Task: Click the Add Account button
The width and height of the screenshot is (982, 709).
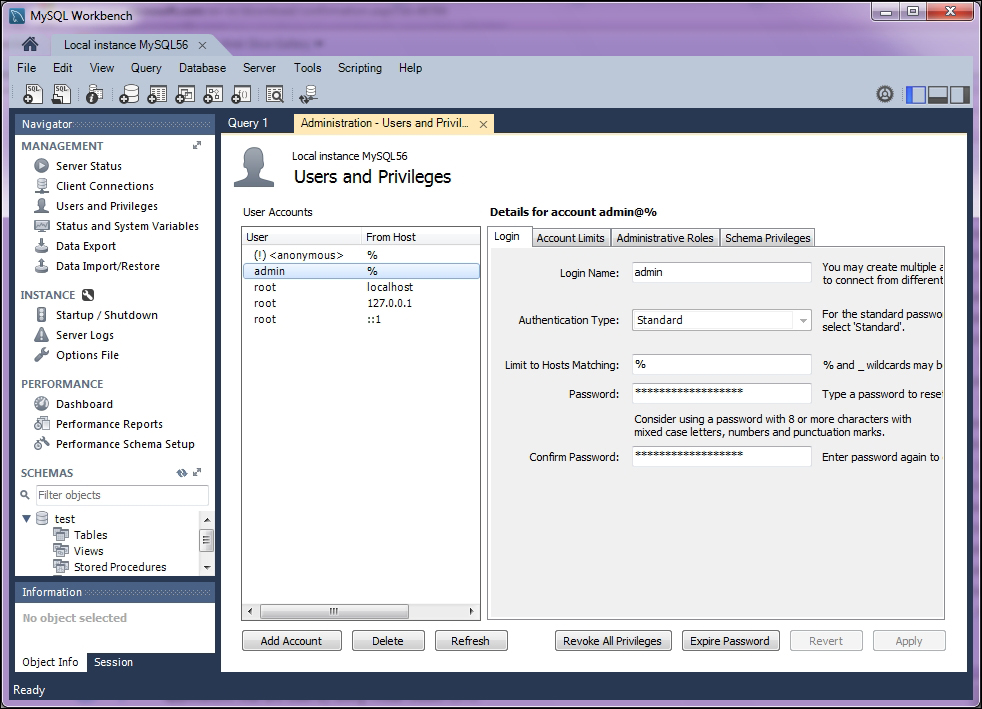Action: (292, 641)
